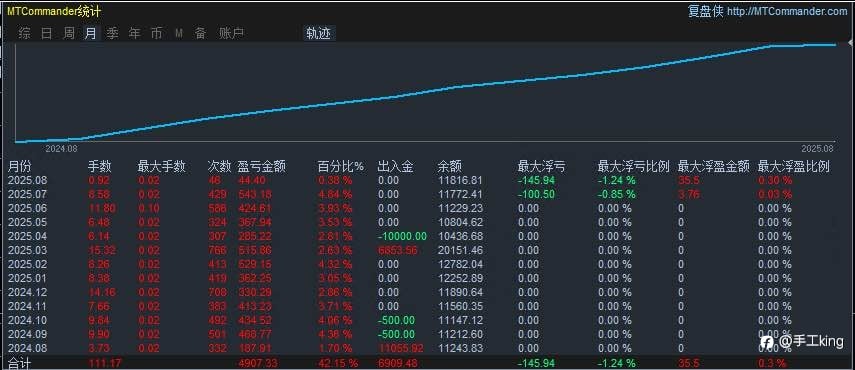Open the 备 tab
This screenshot has height=370, width=855.
coord(201,34)
